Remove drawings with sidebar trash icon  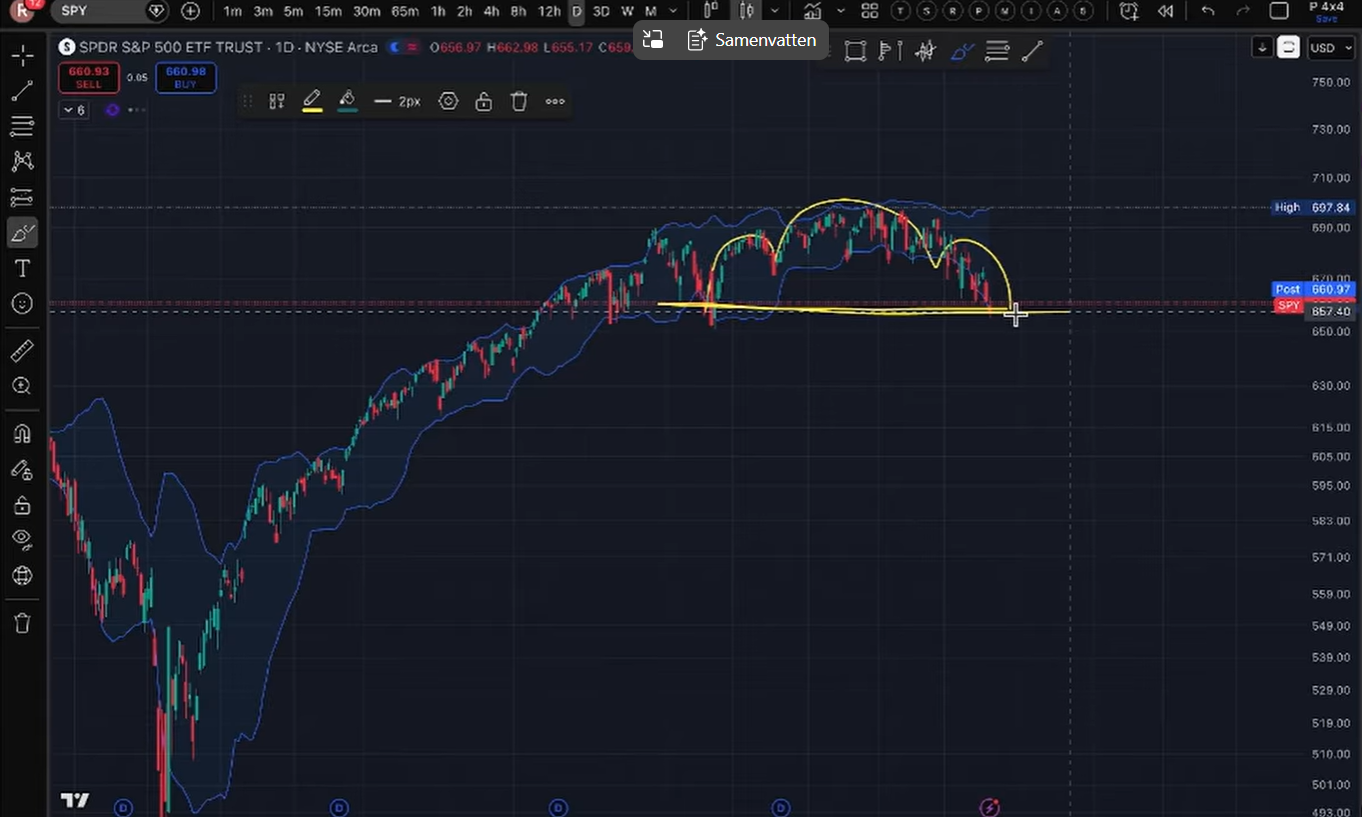[21, 623]
